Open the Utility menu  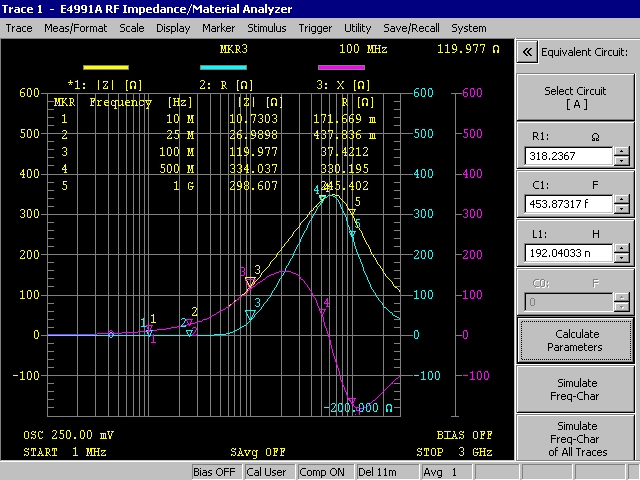358,28
